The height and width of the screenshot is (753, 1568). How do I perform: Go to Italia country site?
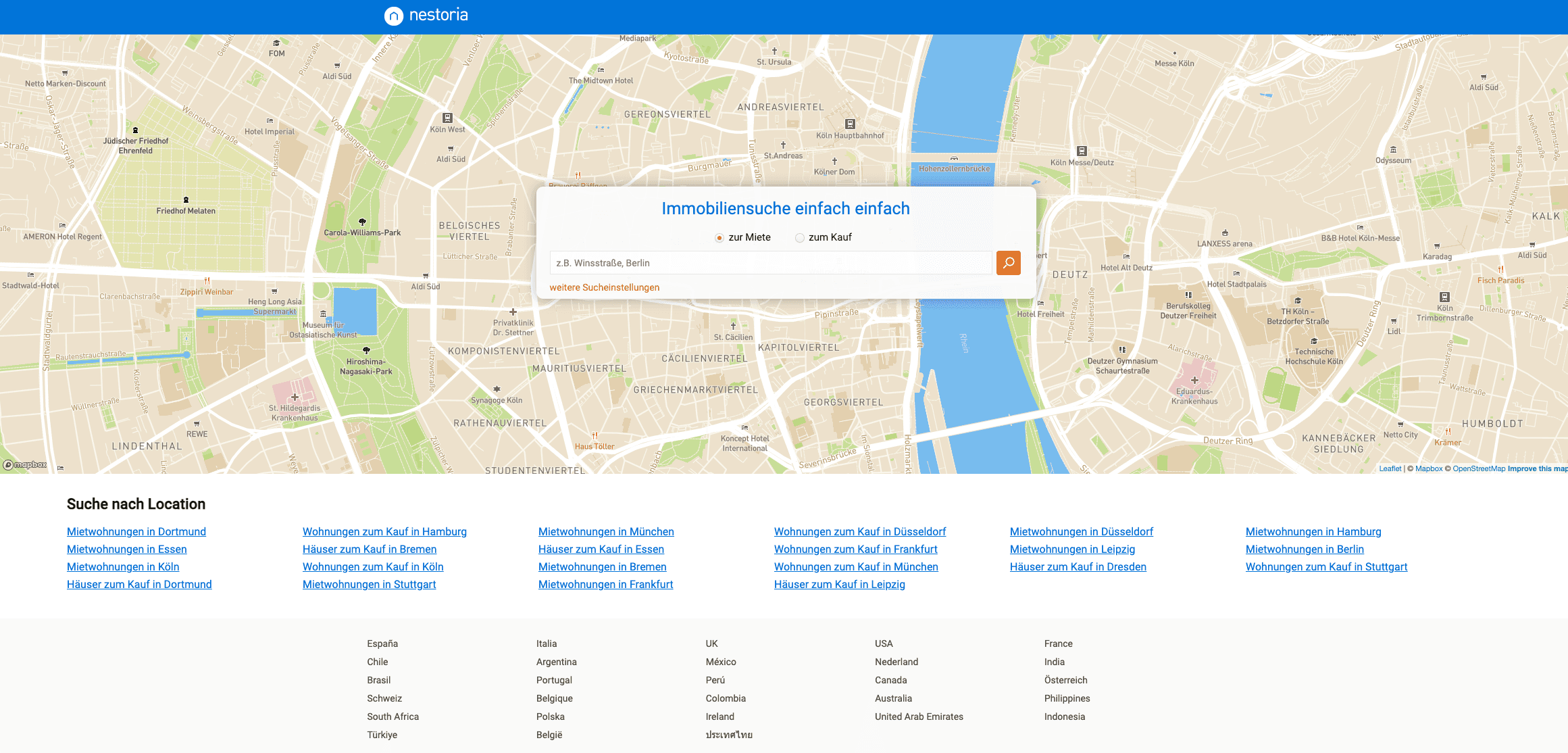[547, 643]
